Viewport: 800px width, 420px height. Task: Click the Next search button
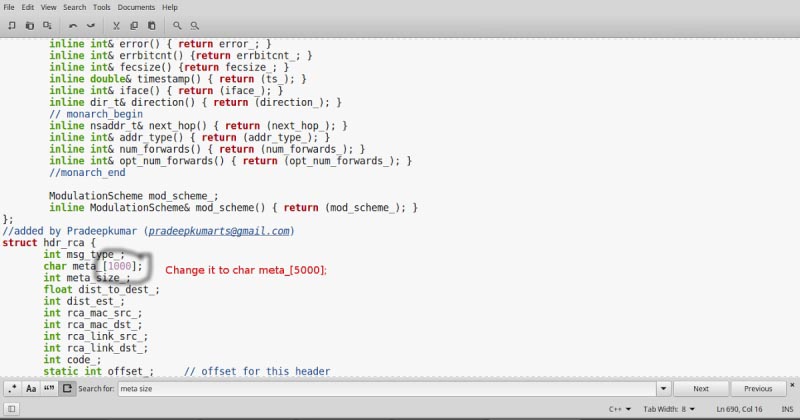701,388
